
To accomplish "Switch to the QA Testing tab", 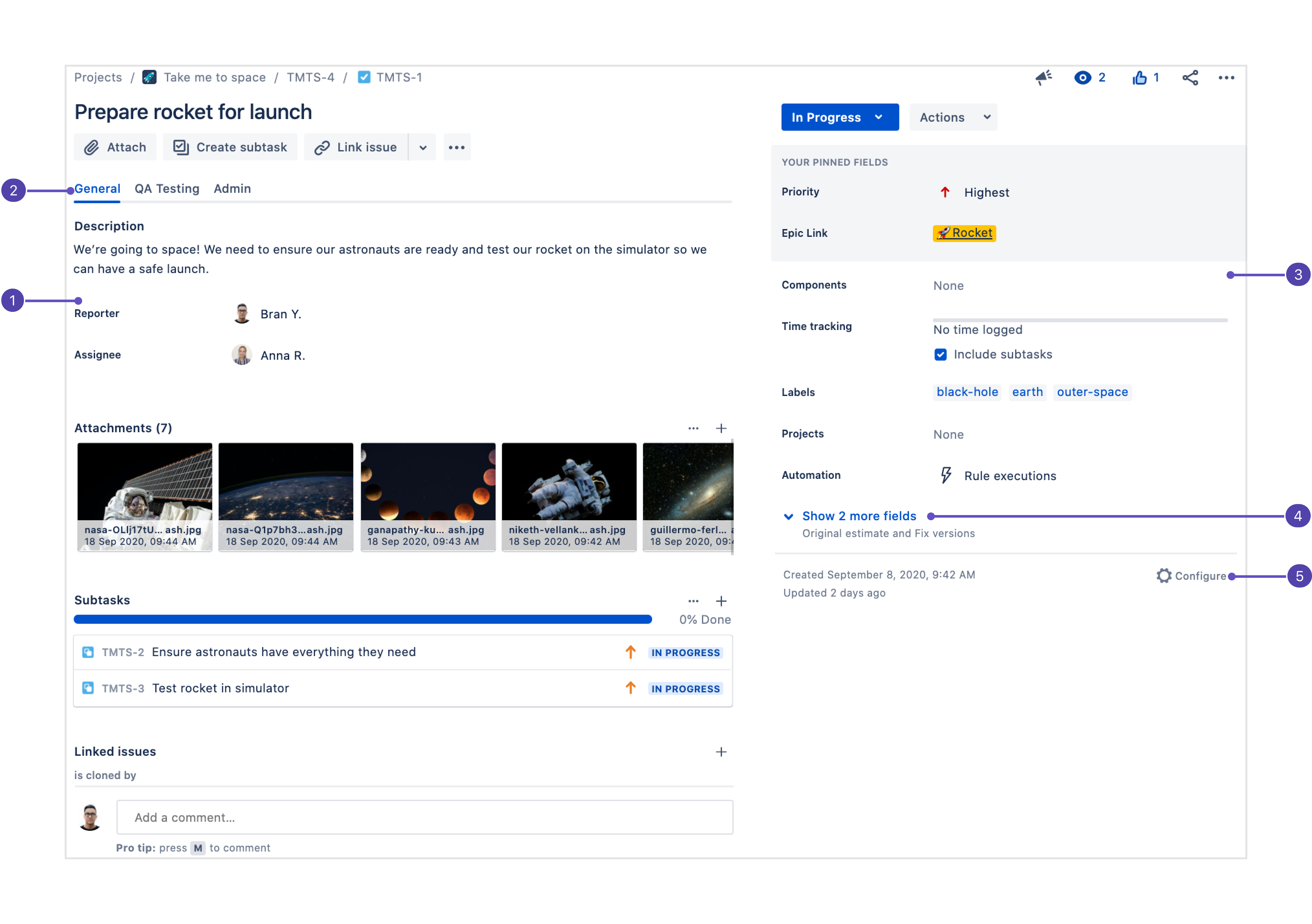I will click(x=166, y=189).
